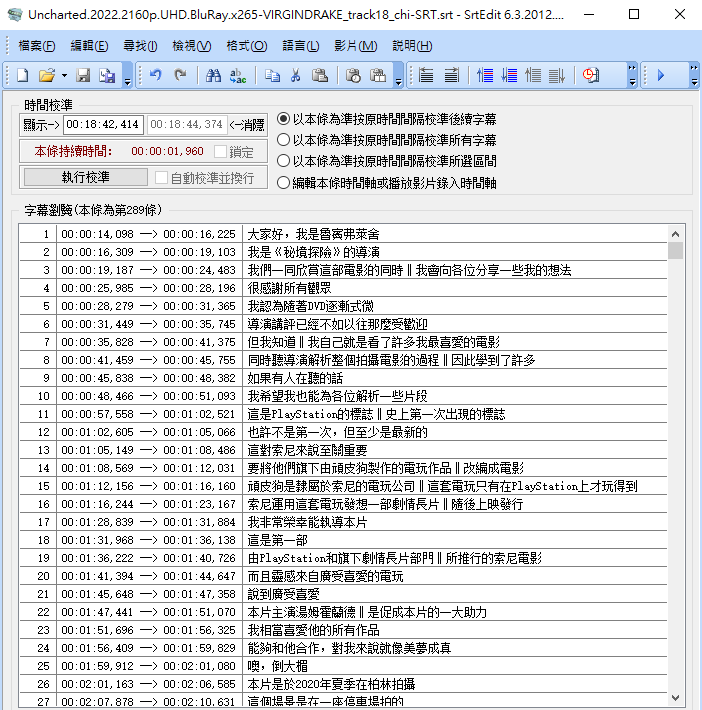The image size is (702, 710).
Task: Select 以本條為準按原時間間隔校準所有字幕 radio
Action: 284,139
